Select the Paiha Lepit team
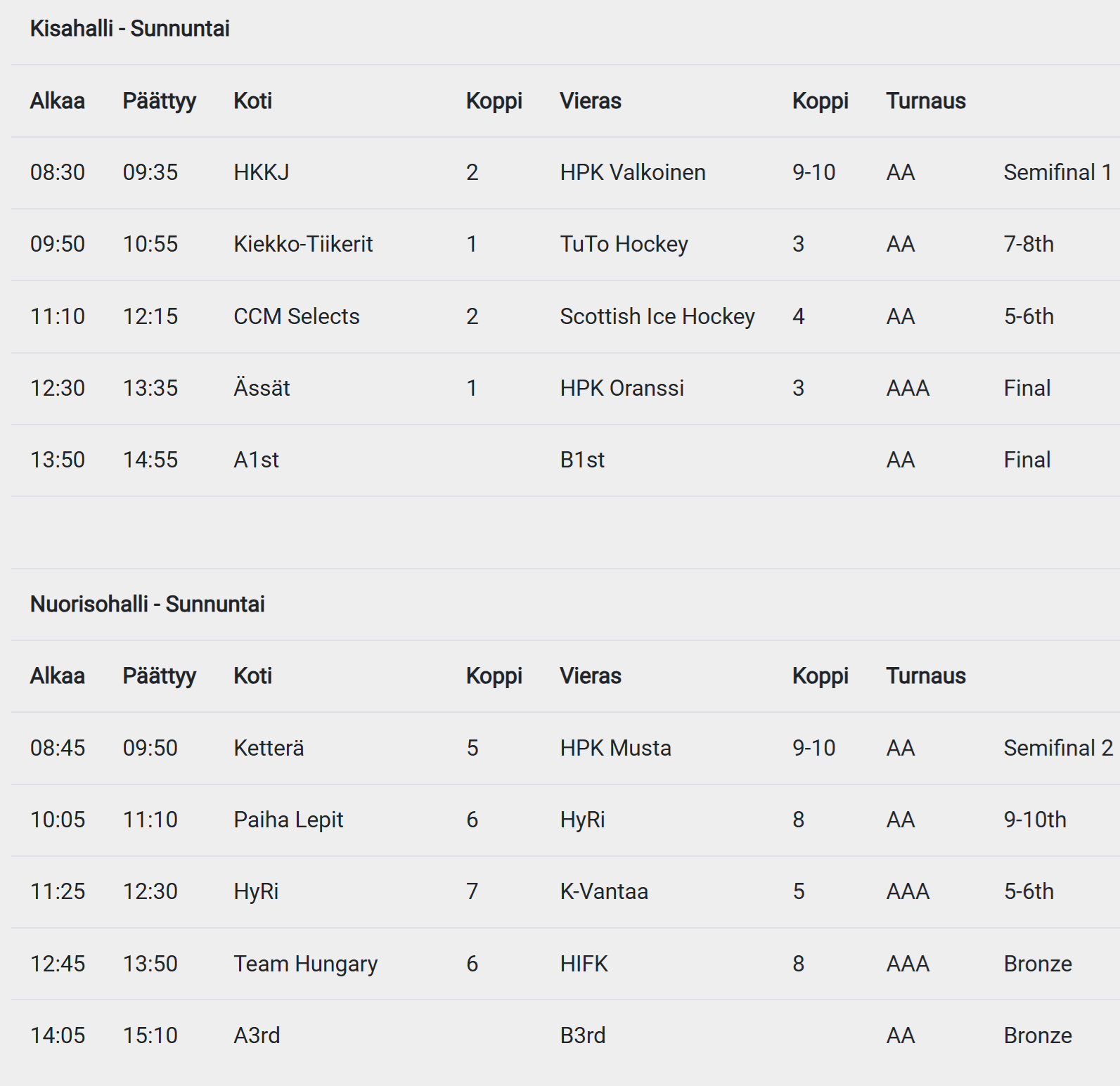Viewport: 1120px width, 1086px height. pyautogui.click(x=288, y=820)
